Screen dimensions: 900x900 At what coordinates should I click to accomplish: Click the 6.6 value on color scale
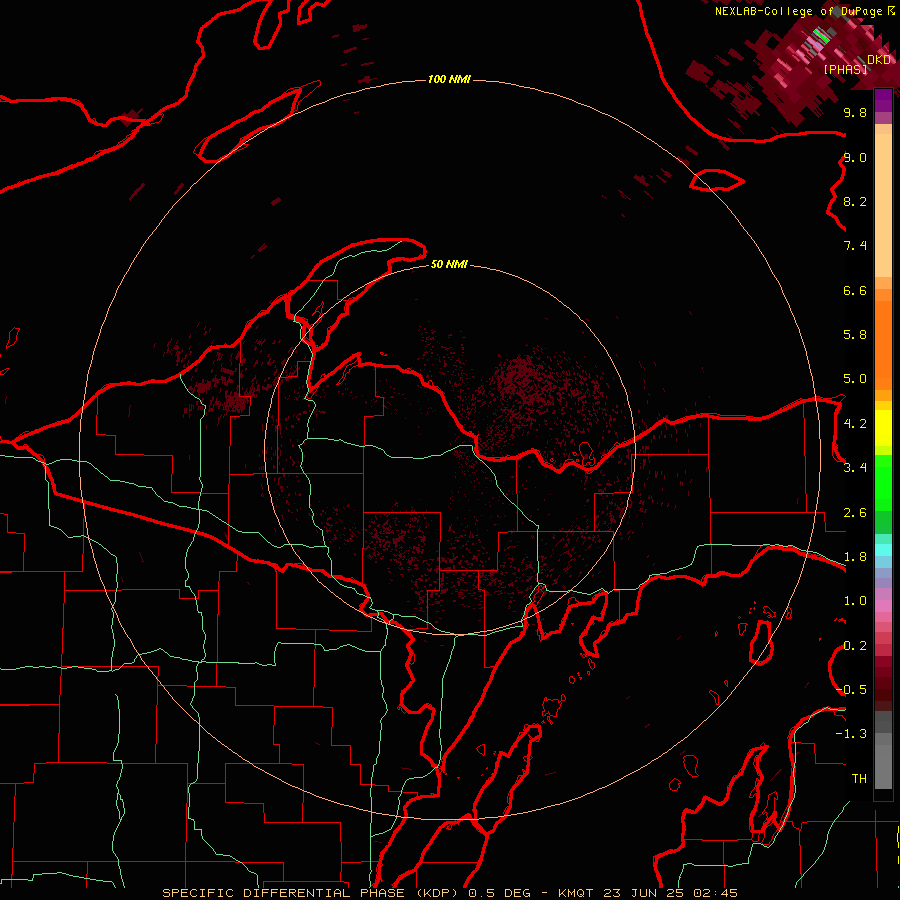click(x=855, y=290)
